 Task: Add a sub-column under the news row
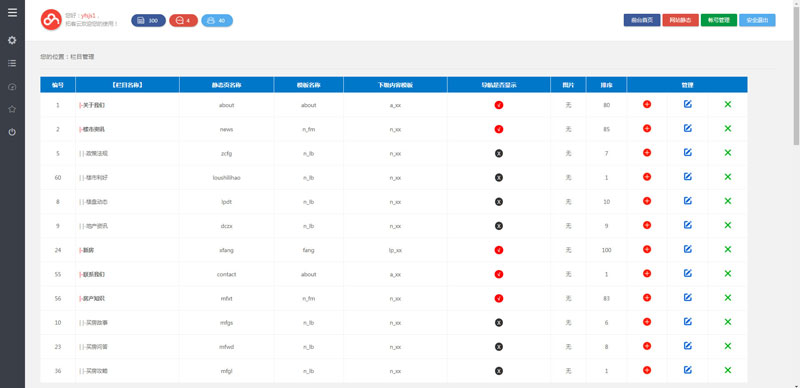click(647, 129)
